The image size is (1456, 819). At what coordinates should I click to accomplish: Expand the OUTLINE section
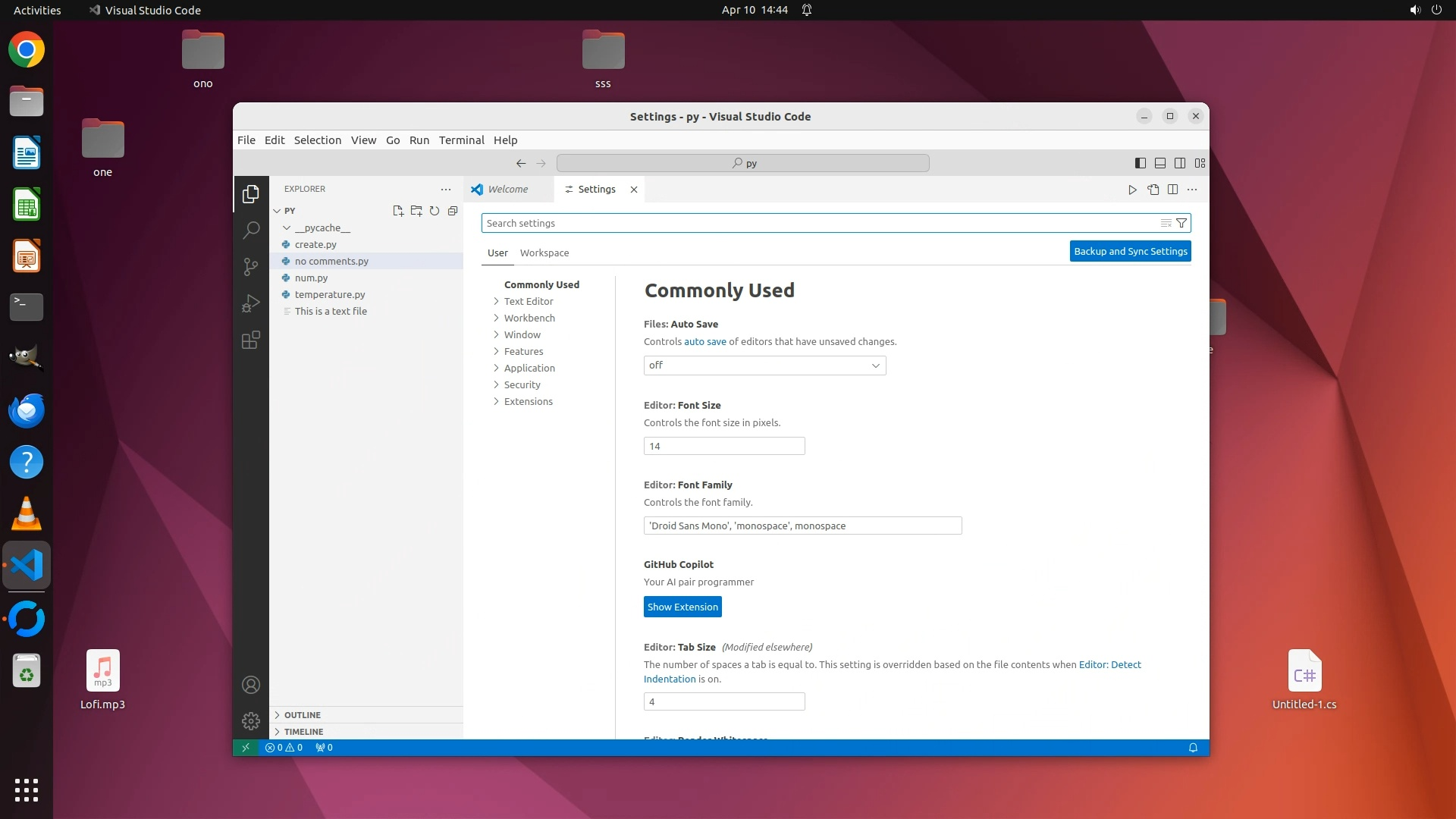pos(303,715)
